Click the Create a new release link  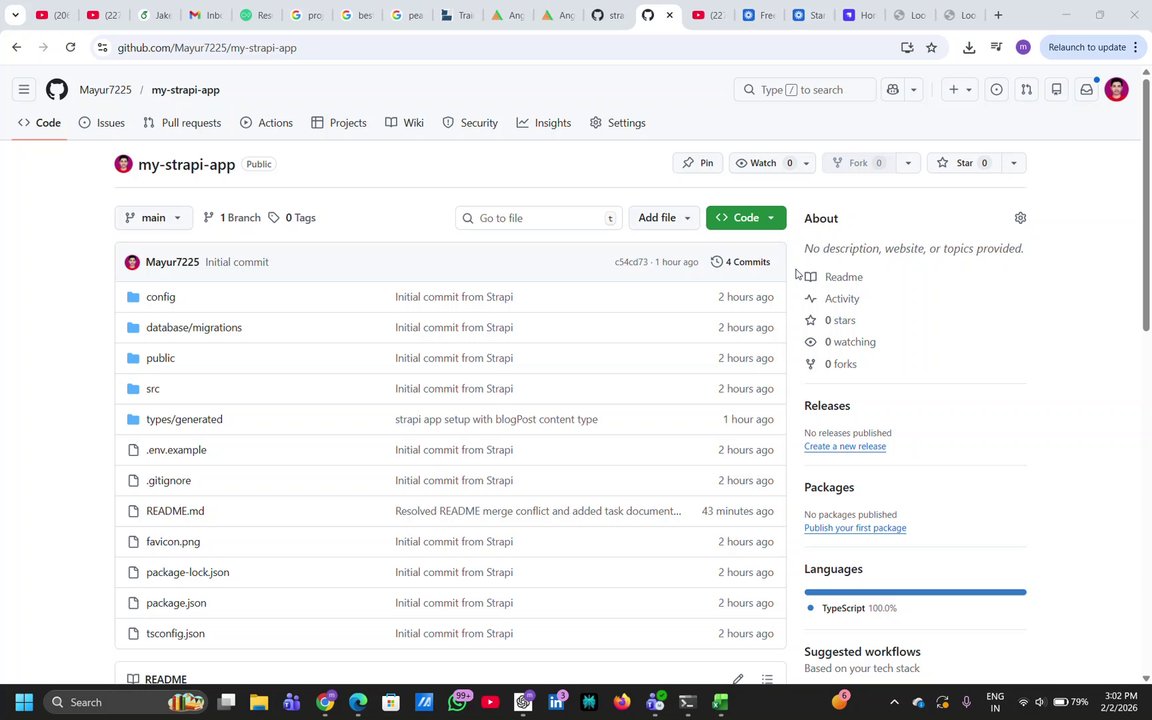(845, 446)
